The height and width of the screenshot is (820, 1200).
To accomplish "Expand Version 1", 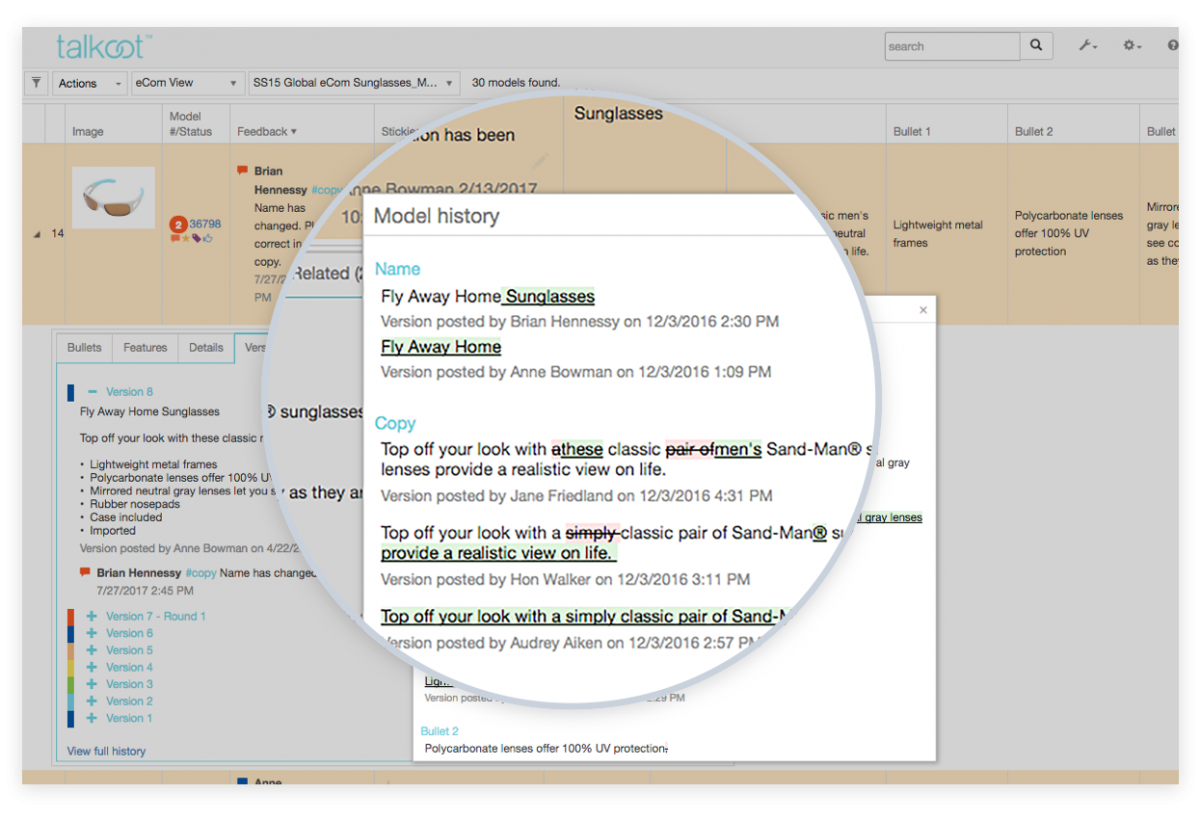I will (x=92, y=718).
